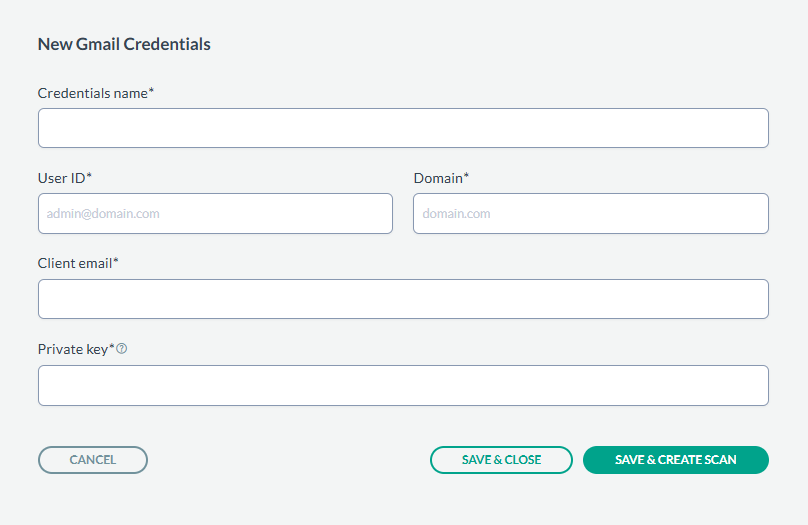Click the help icon beside Private key
Image resolution: width=808 pixels, height=525 pixels.
[122, 350]
